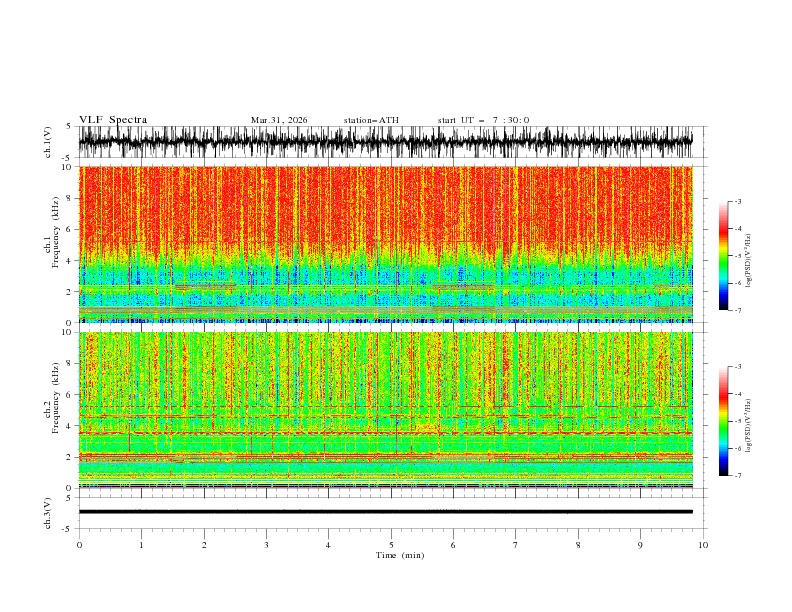Click time axis tick label "4"
The image size is (792, 612).
pos(328,545)
